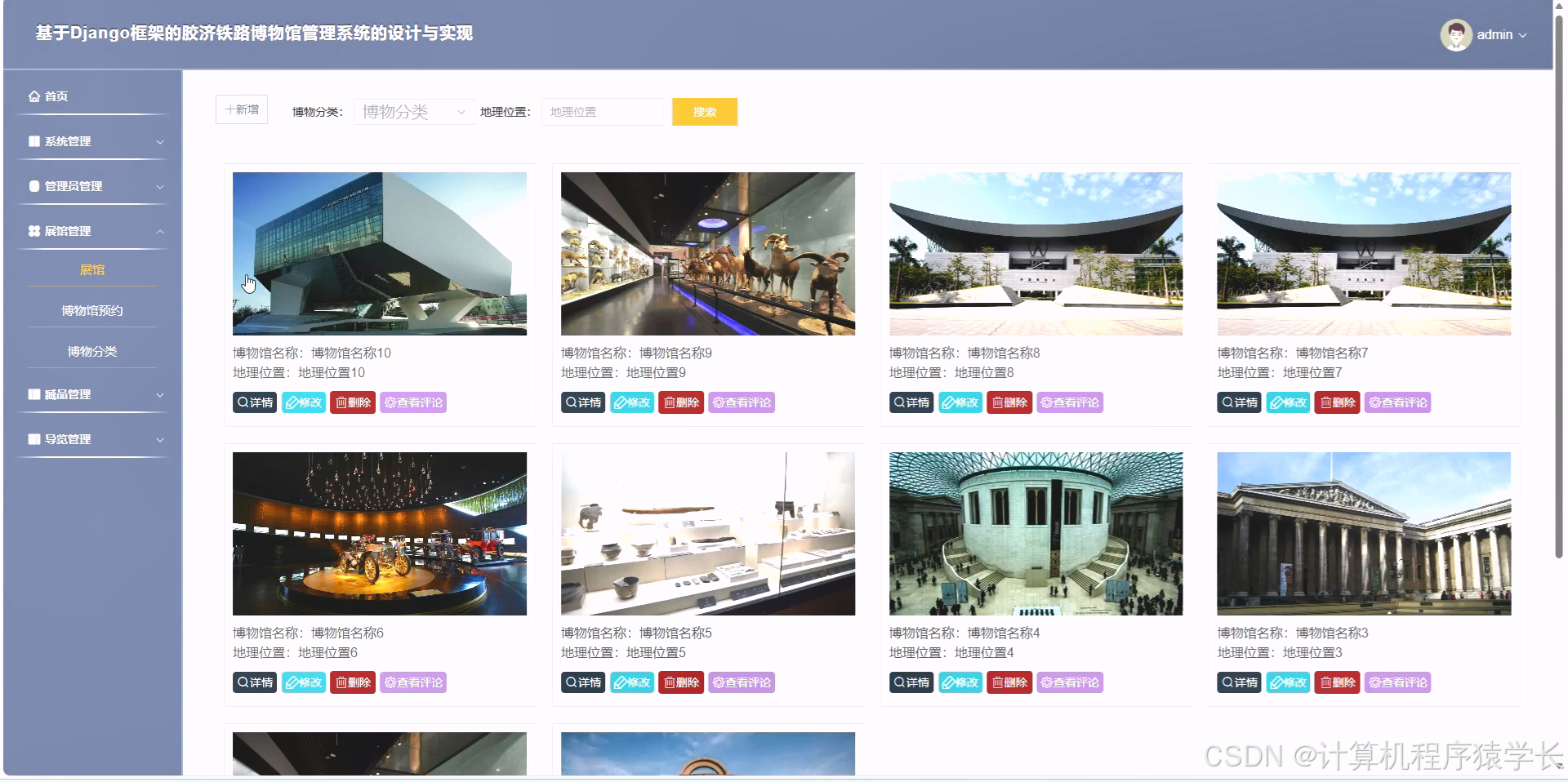1568x782 pixels.
Task: Click the system title in header
Action: click(254, 33)
